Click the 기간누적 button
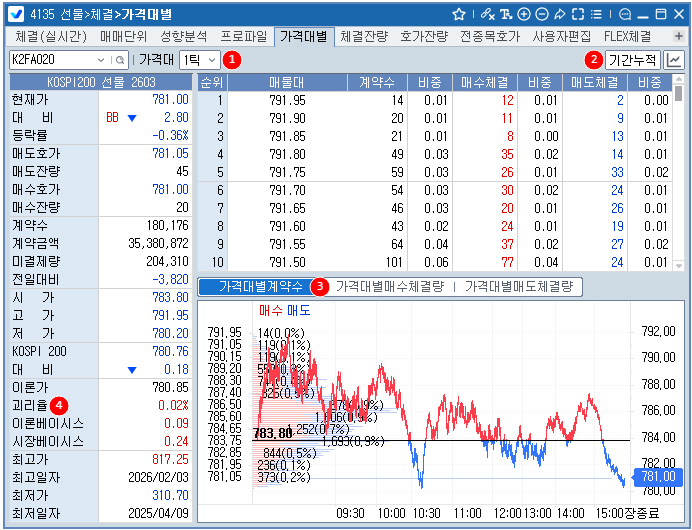This screenshot has width=692, height=530. coord(633,60)
